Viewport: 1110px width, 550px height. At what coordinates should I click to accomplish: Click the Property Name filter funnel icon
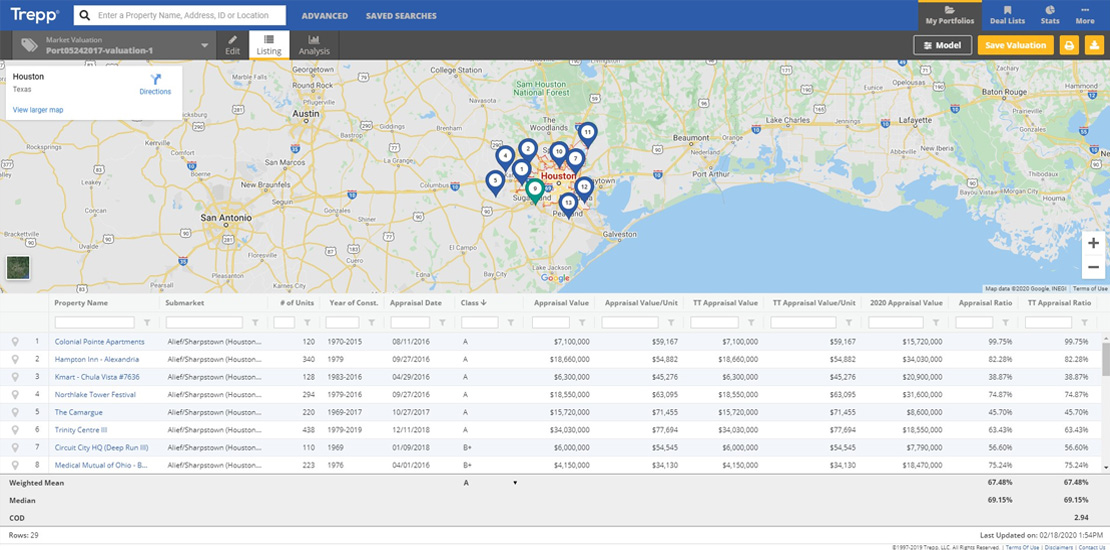coord(148,323)
